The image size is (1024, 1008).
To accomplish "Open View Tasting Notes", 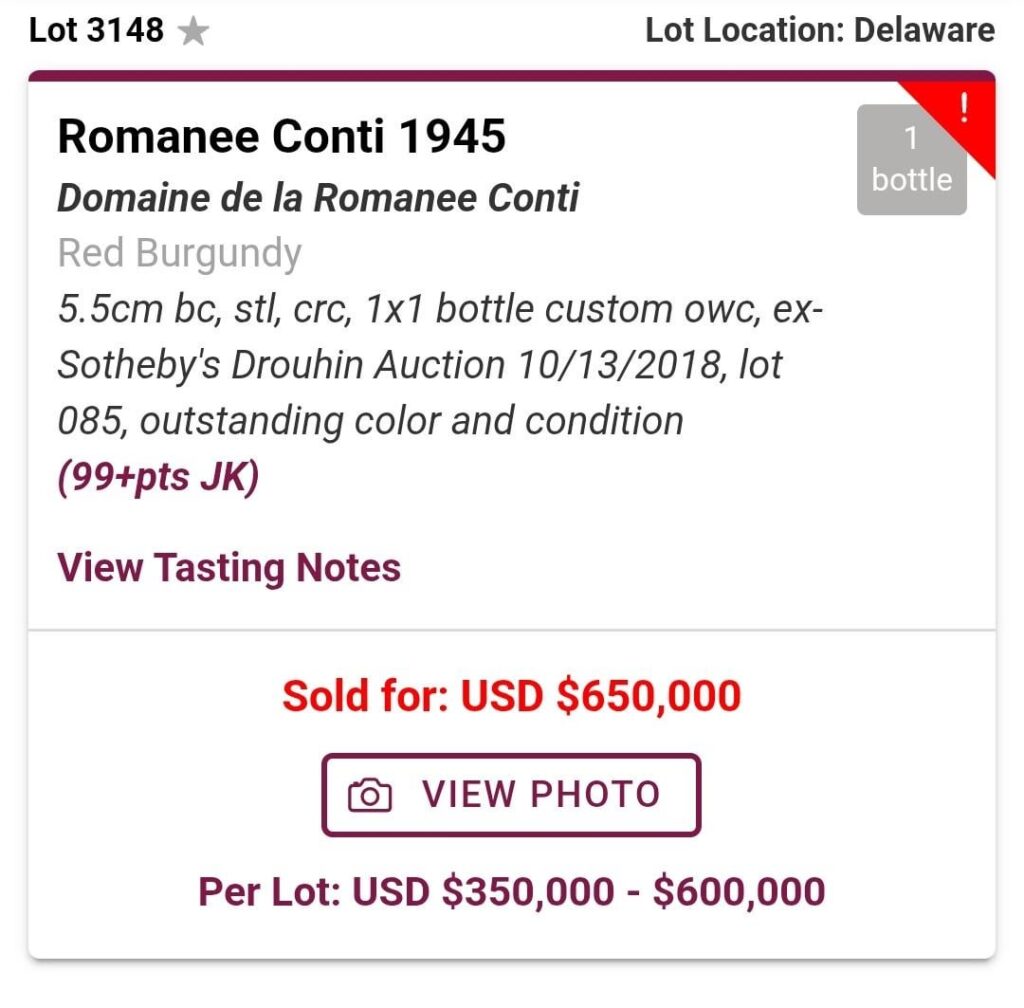I will pyautogui.click(x=229, y=568).
